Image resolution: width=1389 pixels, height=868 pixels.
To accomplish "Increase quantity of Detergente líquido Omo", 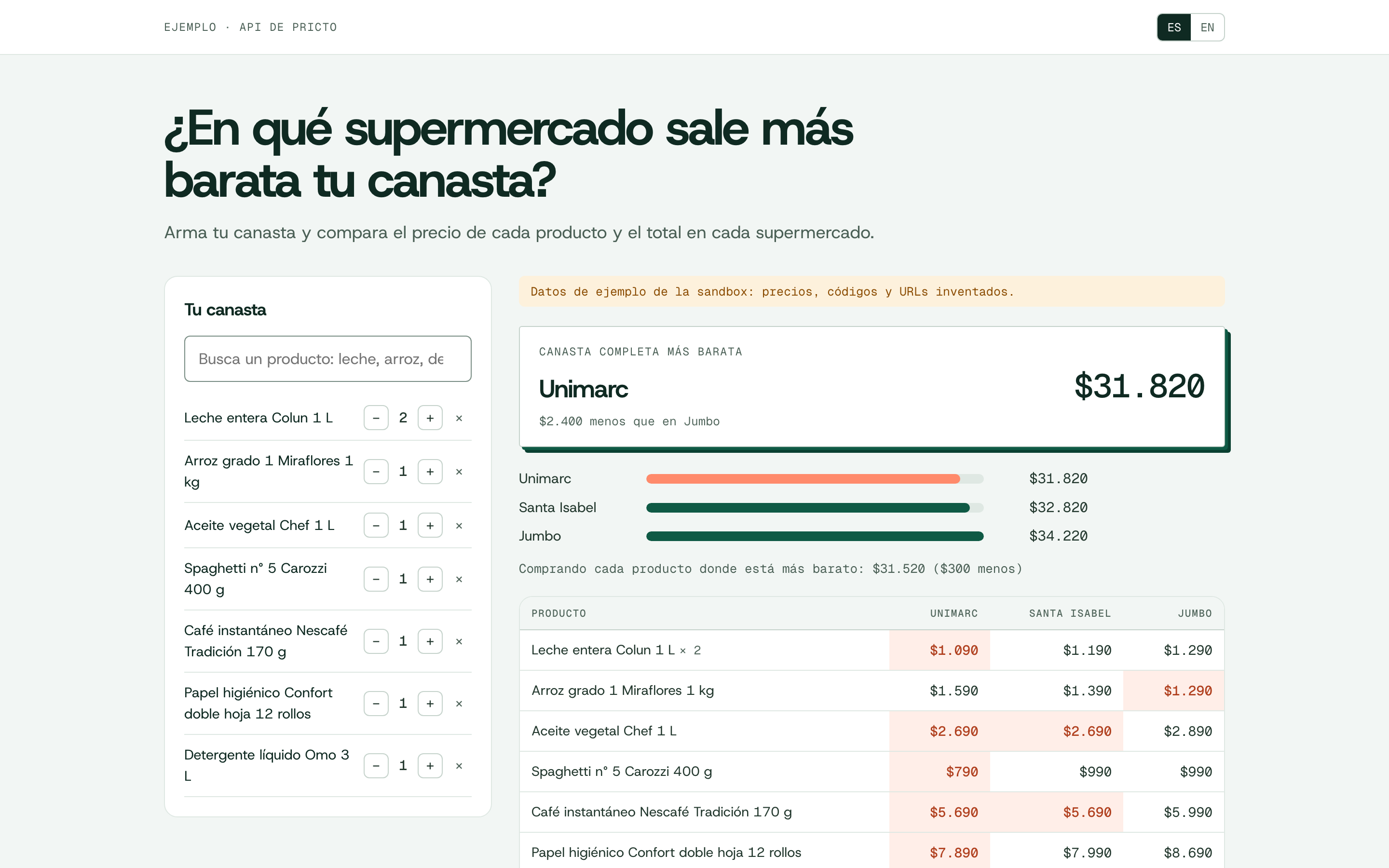I will (x=430, y=765).
